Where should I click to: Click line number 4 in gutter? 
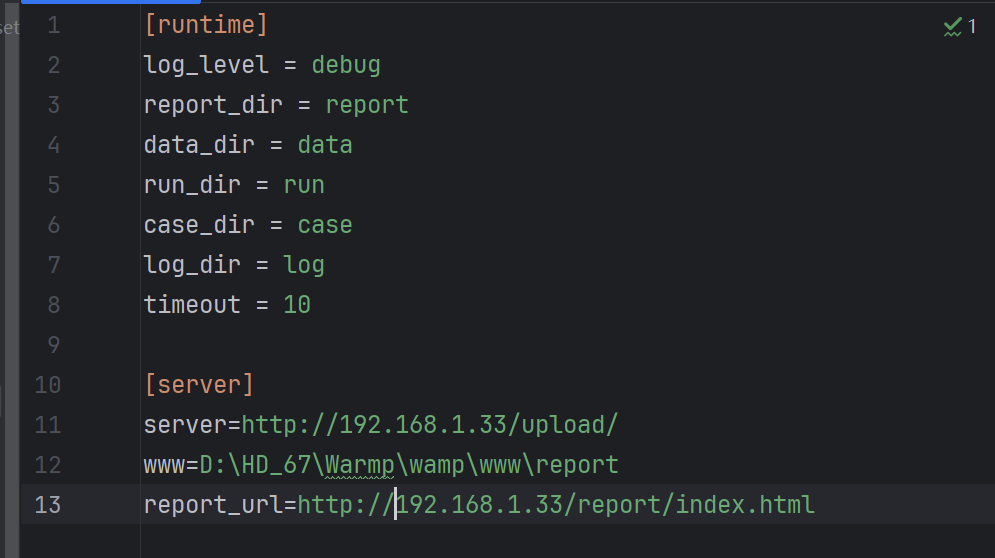point(54,145)
